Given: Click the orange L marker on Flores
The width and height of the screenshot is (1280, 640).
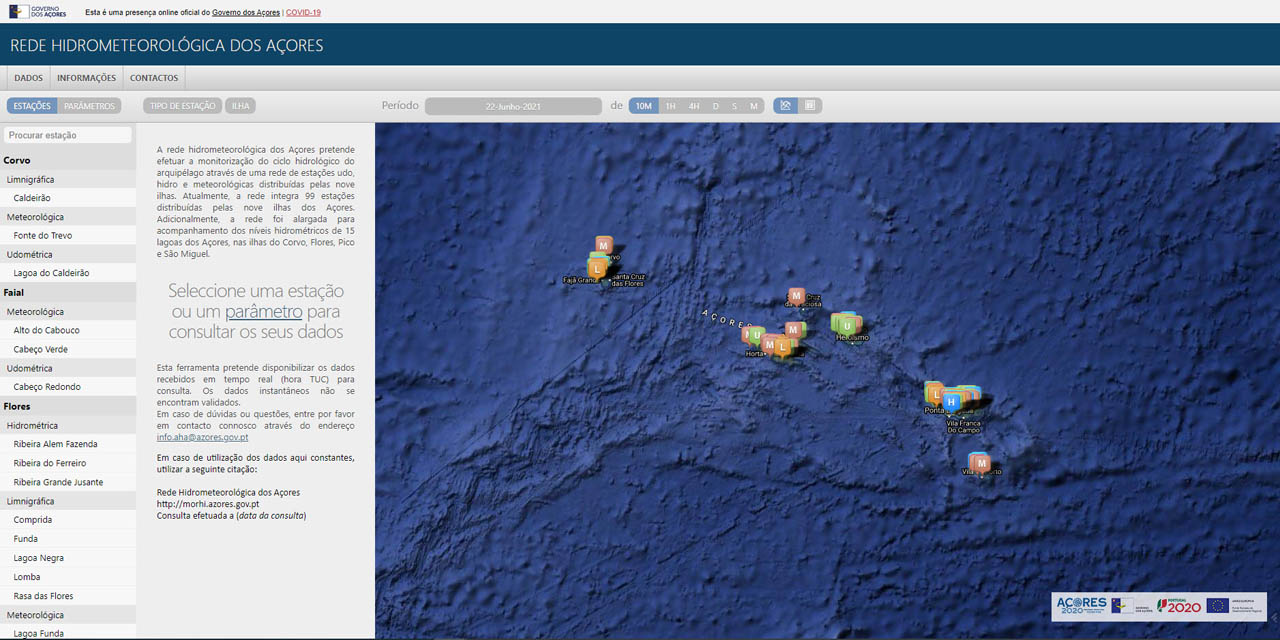Looking at the screenshot, I should pyautogui.click(x=597, y=269).
